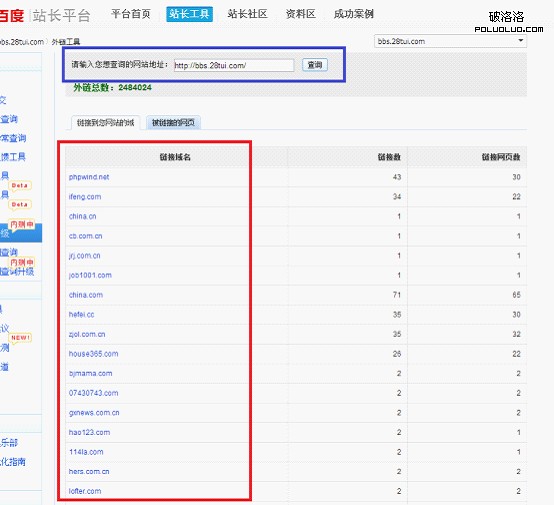The height and width of the screenshot is (505, 554).
Task: Open the zjol.com.cn domain link
Action: click(x=87, y=334)
